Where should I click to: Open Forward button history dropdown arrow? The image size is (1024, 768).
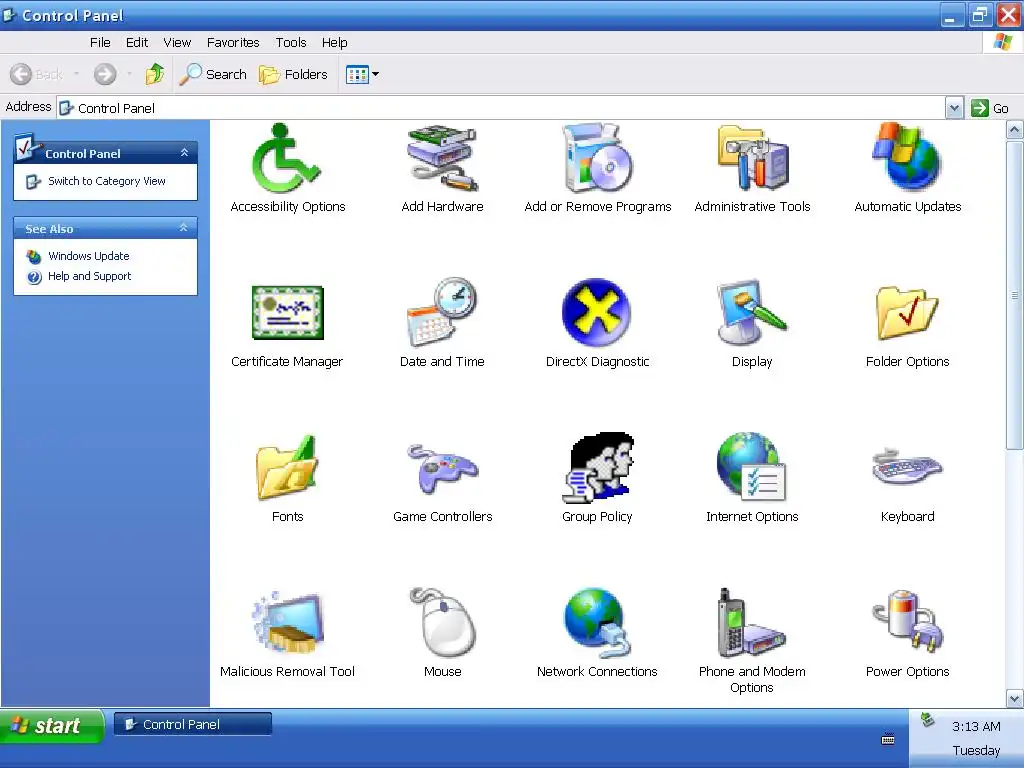pyautogui.click(x=129, y=74)
